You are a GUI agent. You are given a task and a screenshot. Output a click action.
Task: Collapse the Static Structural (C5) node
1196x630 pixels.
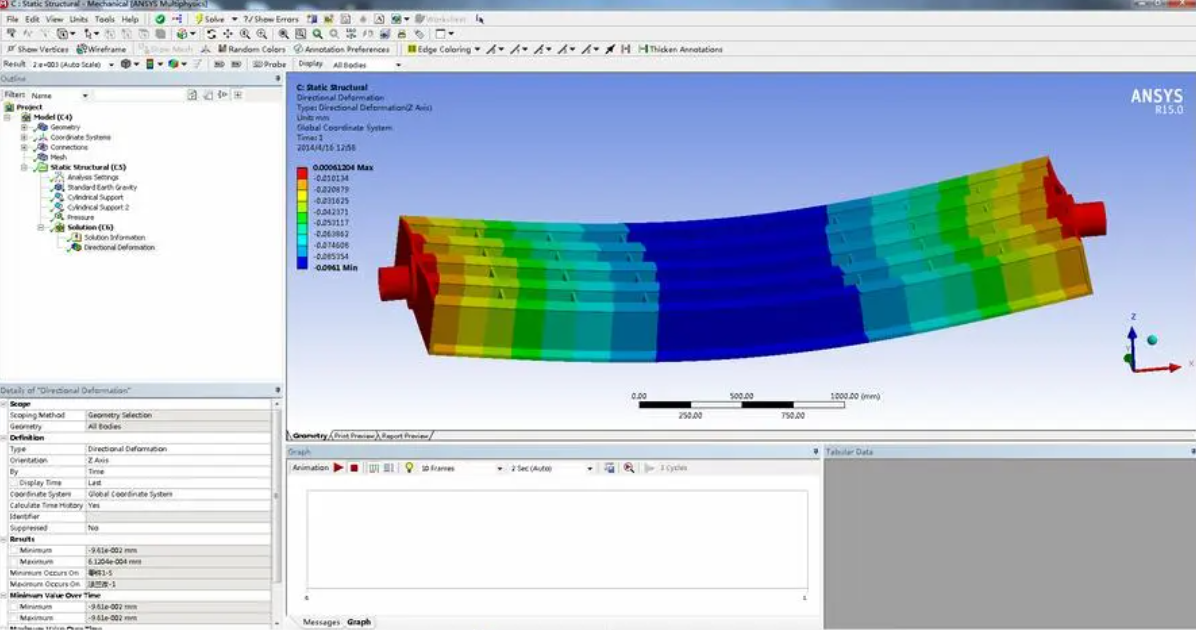(x=24, y=167)
